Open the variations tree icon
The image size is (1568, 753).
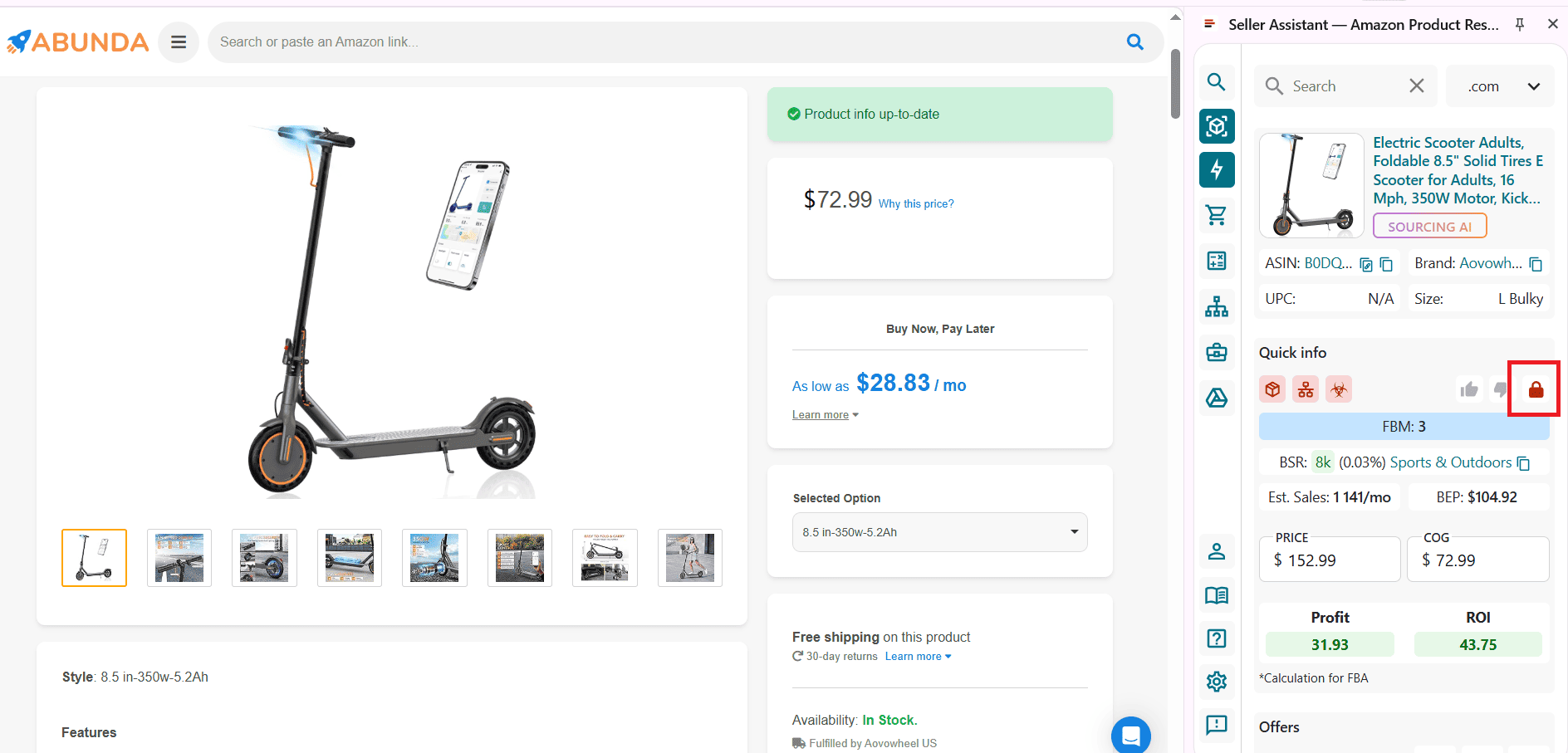[x=1216, y=306]
